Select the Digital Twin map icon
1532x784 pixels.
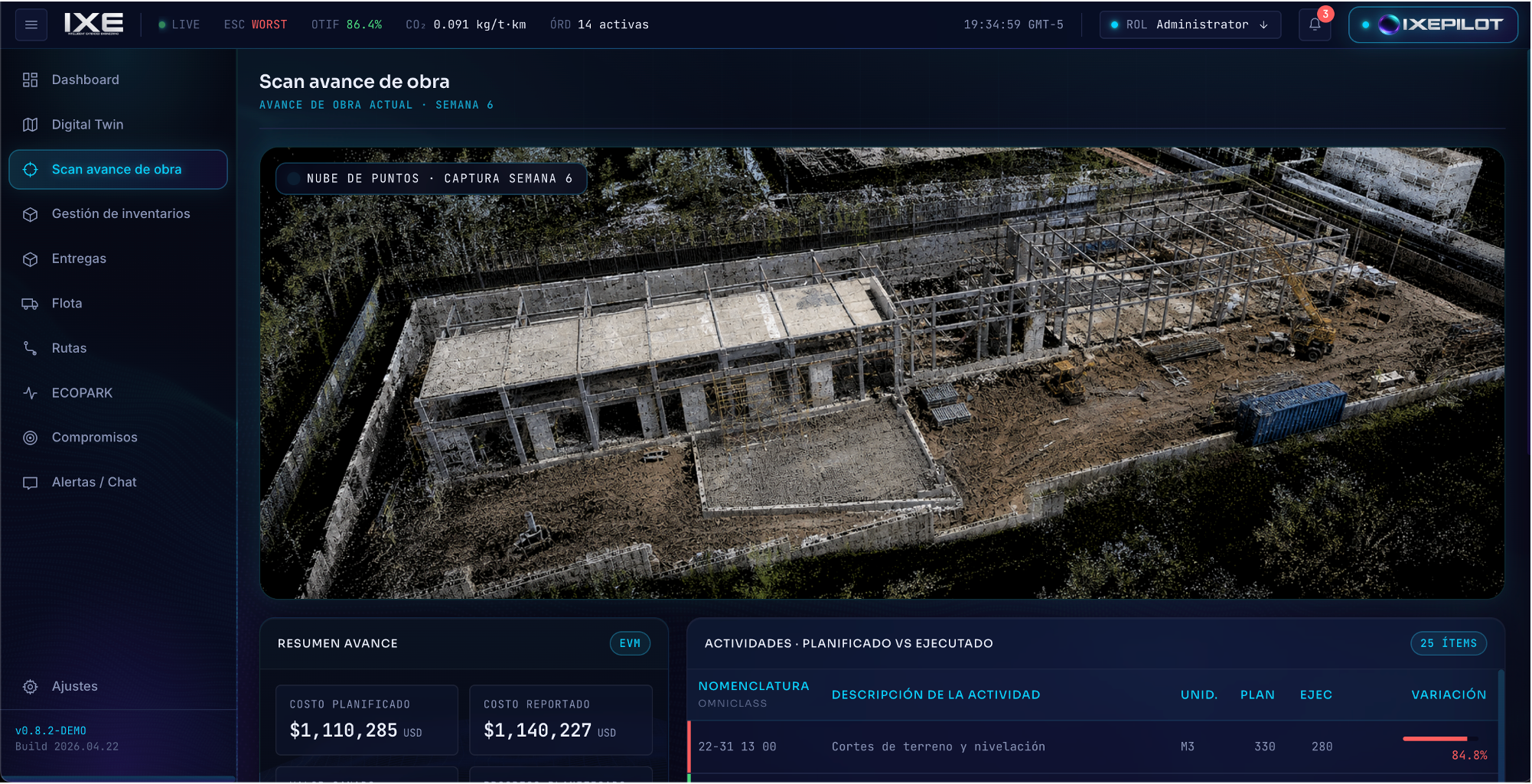[x=31, y=125]
